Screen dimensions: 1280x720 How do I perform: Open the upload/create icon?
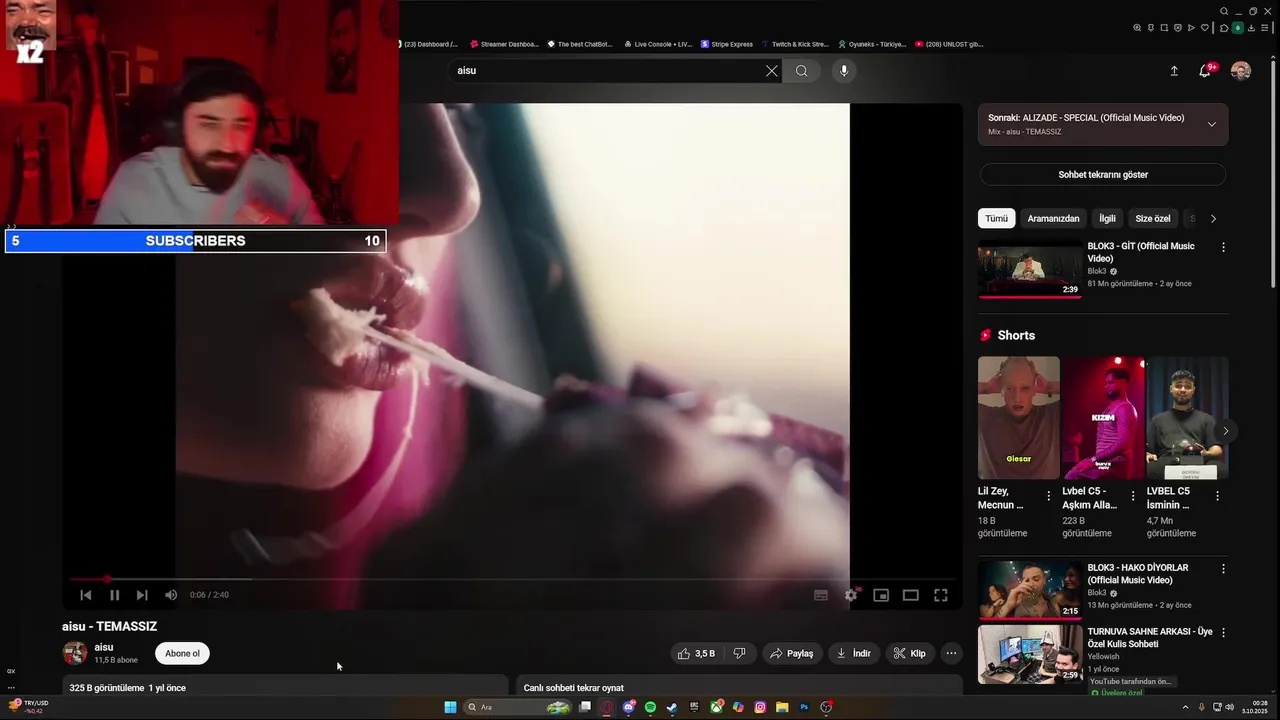1174,71
